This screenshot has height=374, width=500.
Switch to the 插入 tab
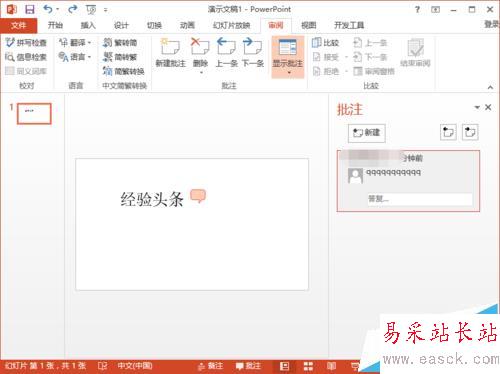88,25
